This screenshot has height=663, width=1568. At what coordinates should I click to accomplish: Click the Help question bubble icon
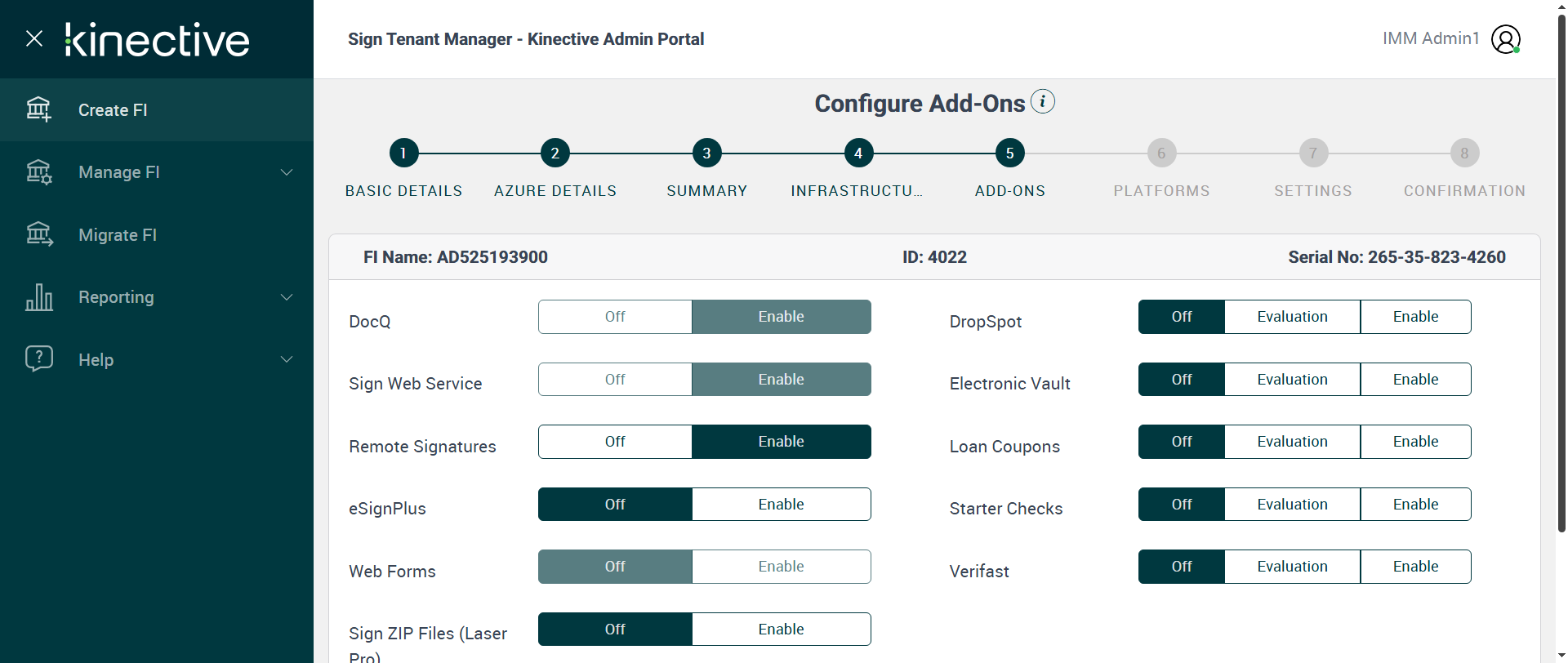coord(38,359)
